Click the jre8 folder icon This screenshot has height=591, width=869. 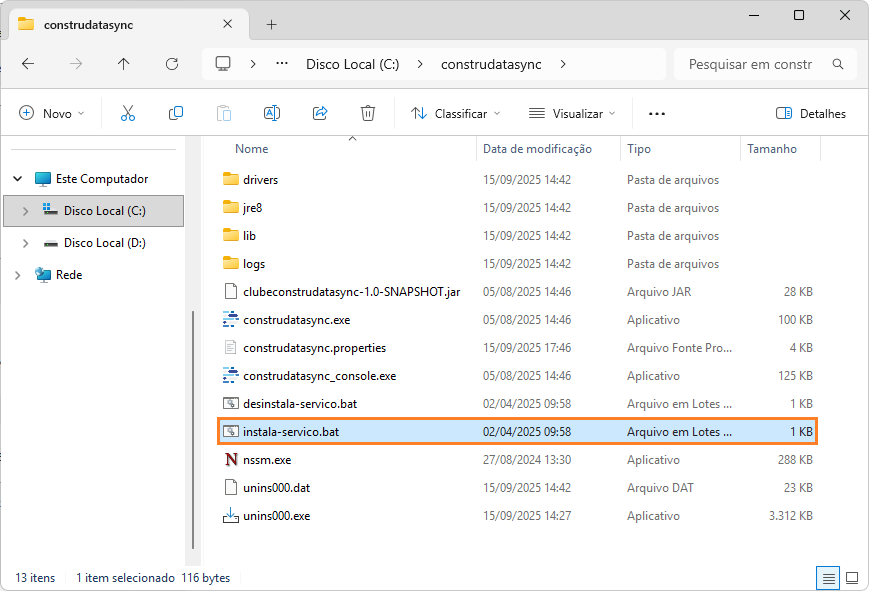(231, 207)
